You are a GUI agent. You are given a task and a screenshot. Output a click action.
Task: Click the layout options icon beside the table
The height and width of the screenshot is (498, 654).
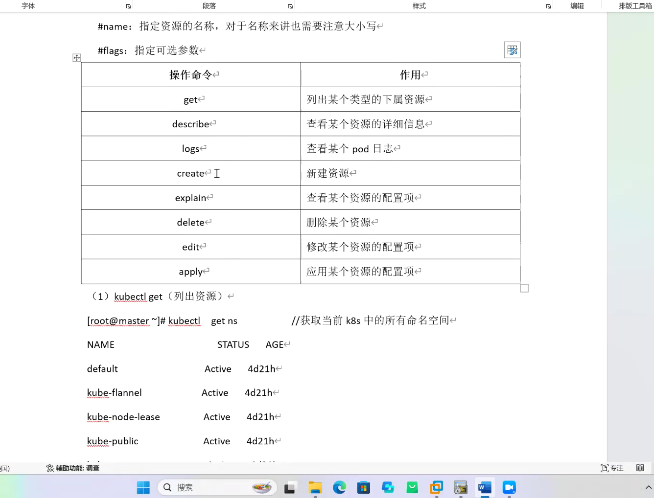tap(512, 50)
